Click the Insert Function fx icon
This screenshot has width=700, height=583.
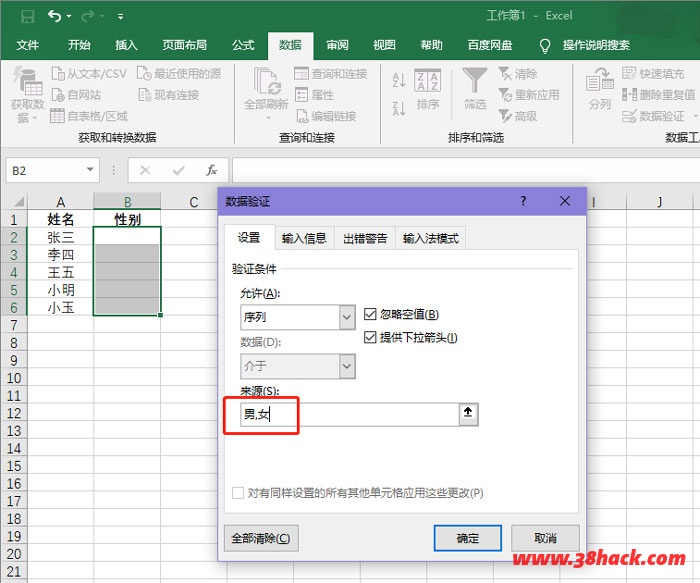(x=211, y=171)
